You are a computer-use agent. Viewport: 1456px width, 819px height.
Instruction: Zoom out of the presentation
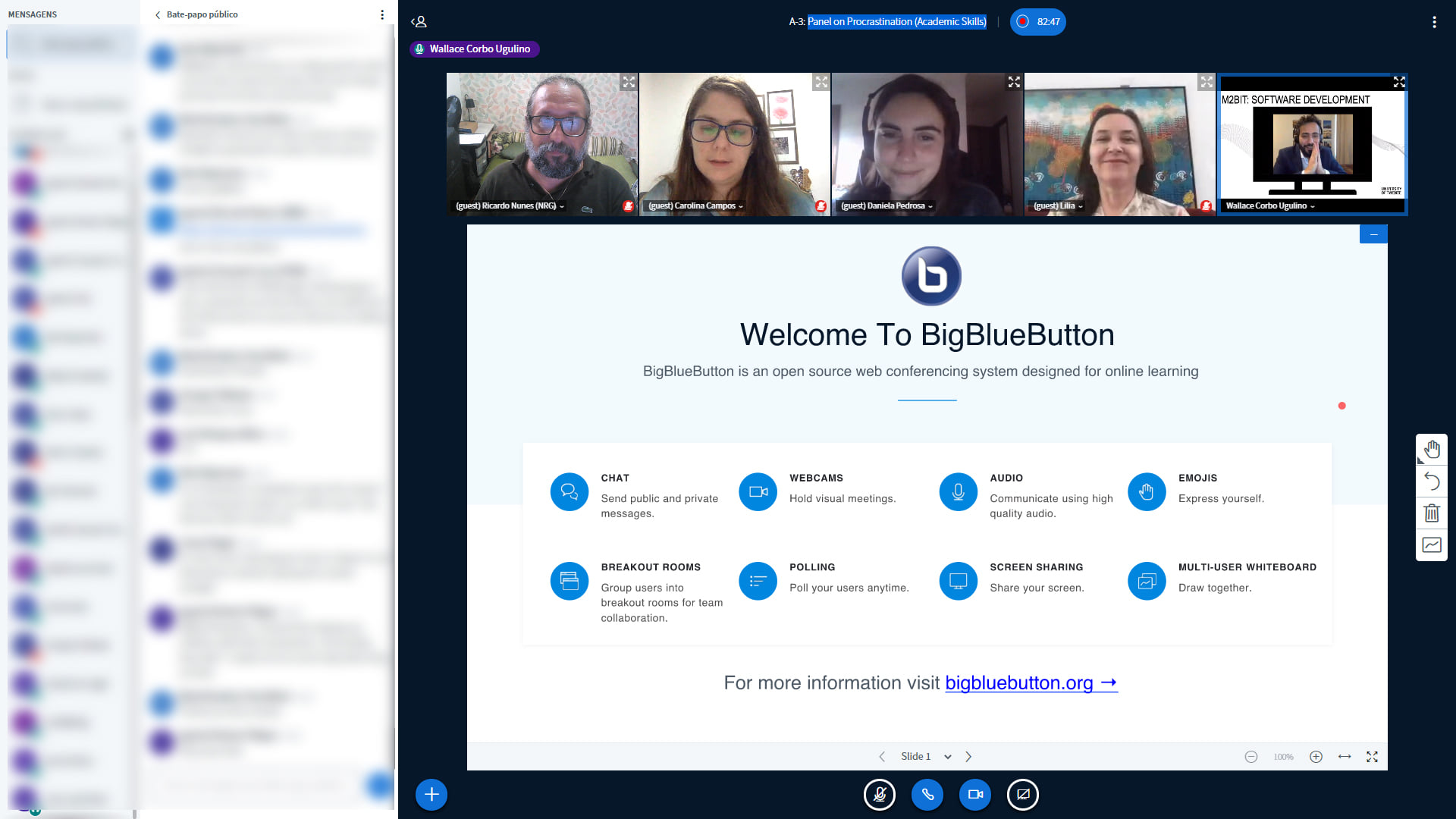click(1251, 757)
